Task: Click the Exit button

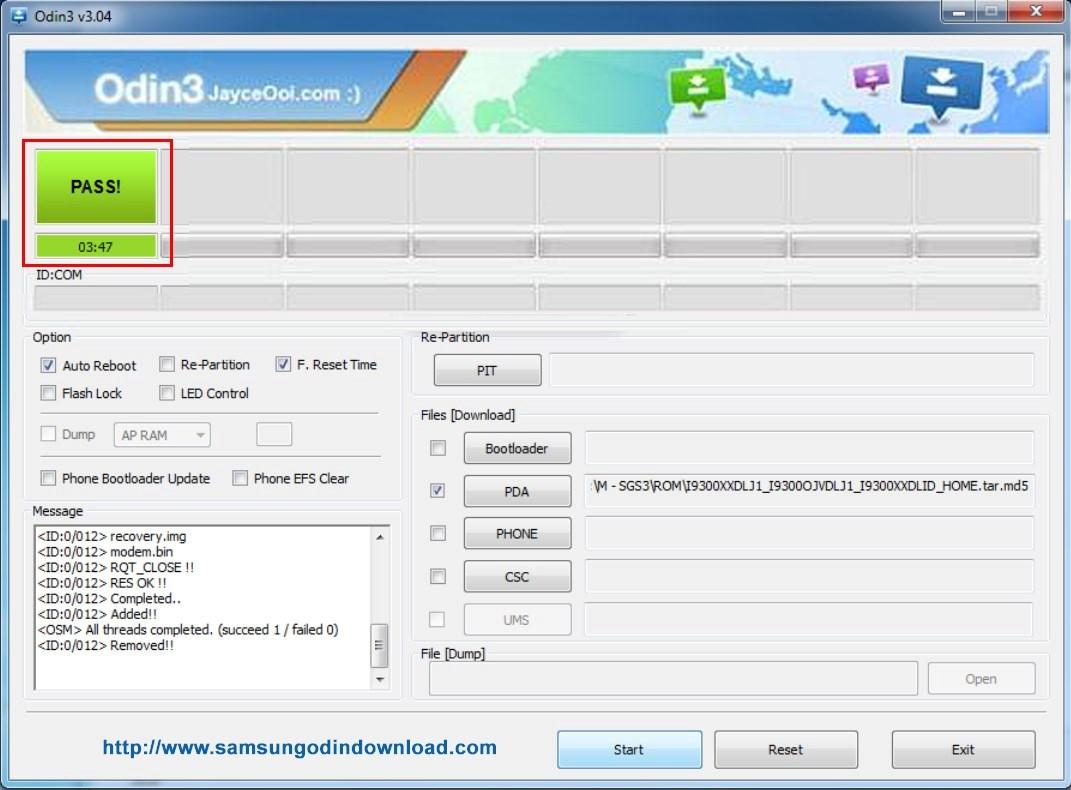Action: [963, 750]
